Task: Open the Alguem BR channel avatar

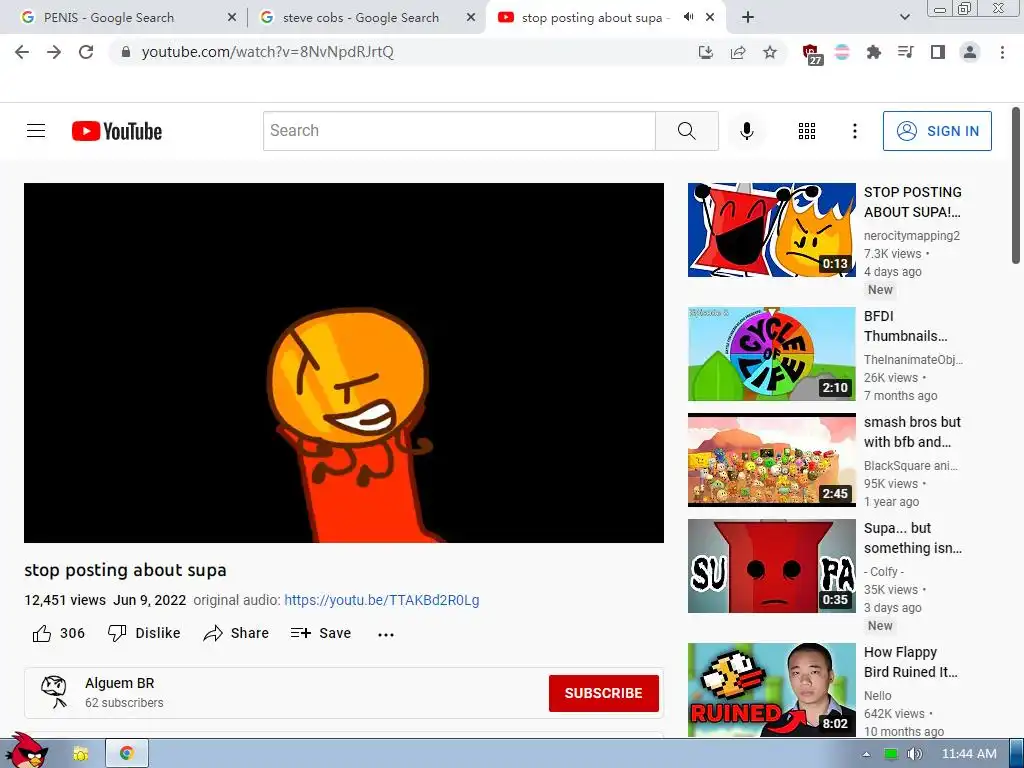Action: (55, 691)
